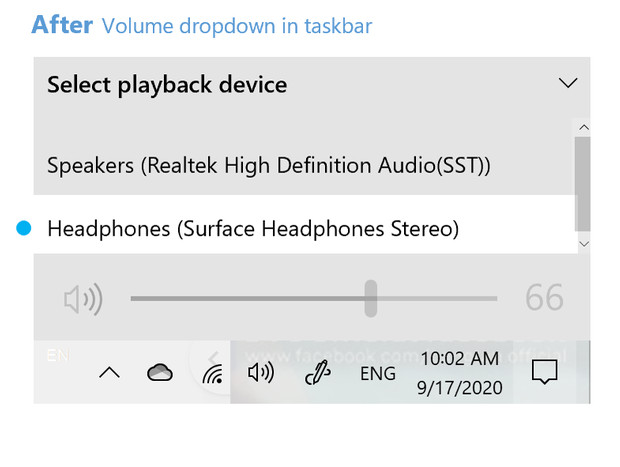Click the blue dot beside Headphones
The height and width of the screenshot is (467, 620).
[25, 229]
